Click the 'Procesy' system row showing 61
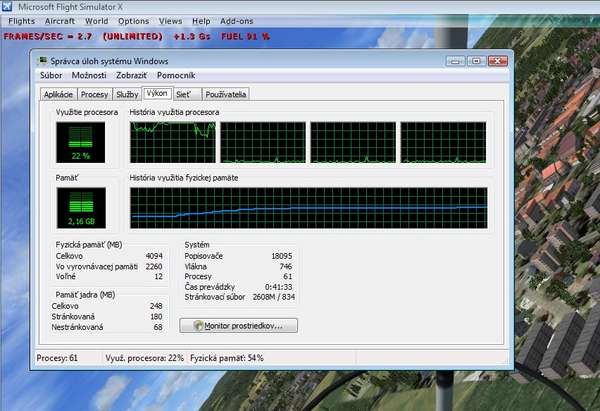This screenshot has height=411, width=600. (238, 276)
